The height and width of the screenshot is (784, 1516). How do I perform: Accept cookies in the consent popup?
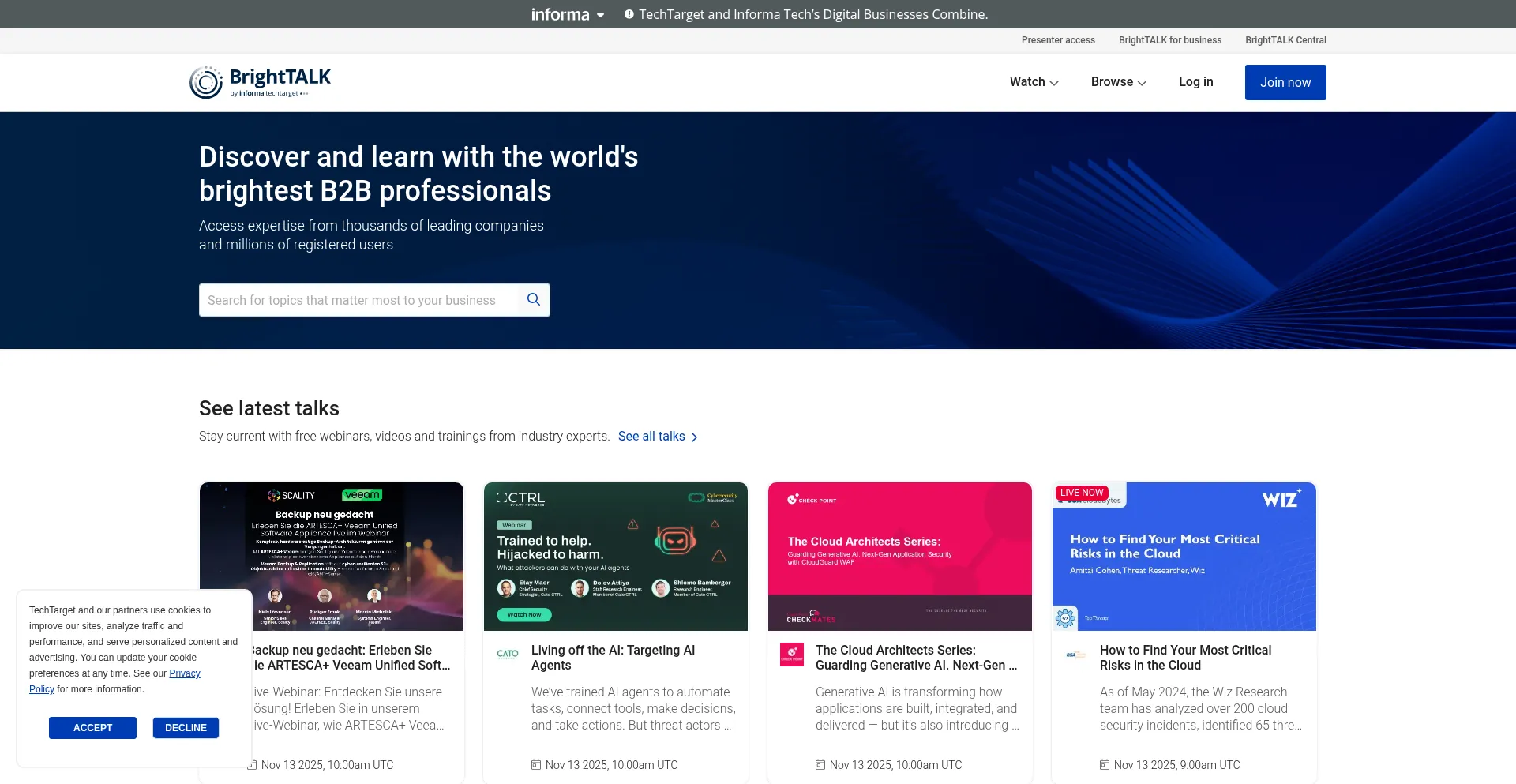pos(92,728)
